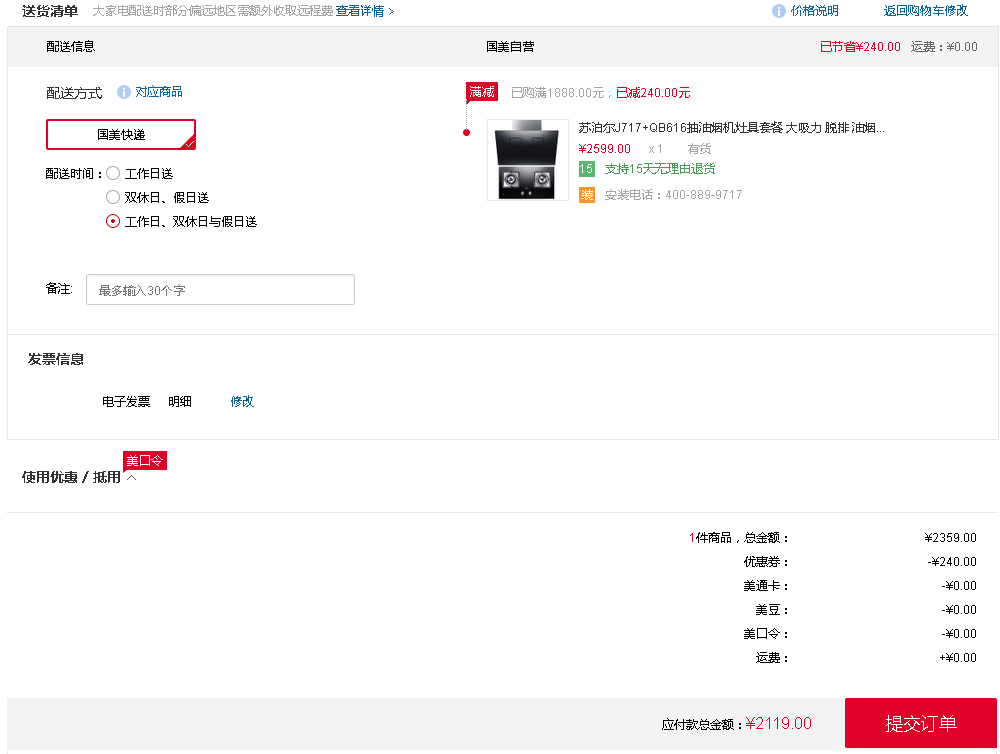Open product title 苏泊尔J717+QB616抽油烟机灶具套餐
1000x754 pixels.
(732, 128)
